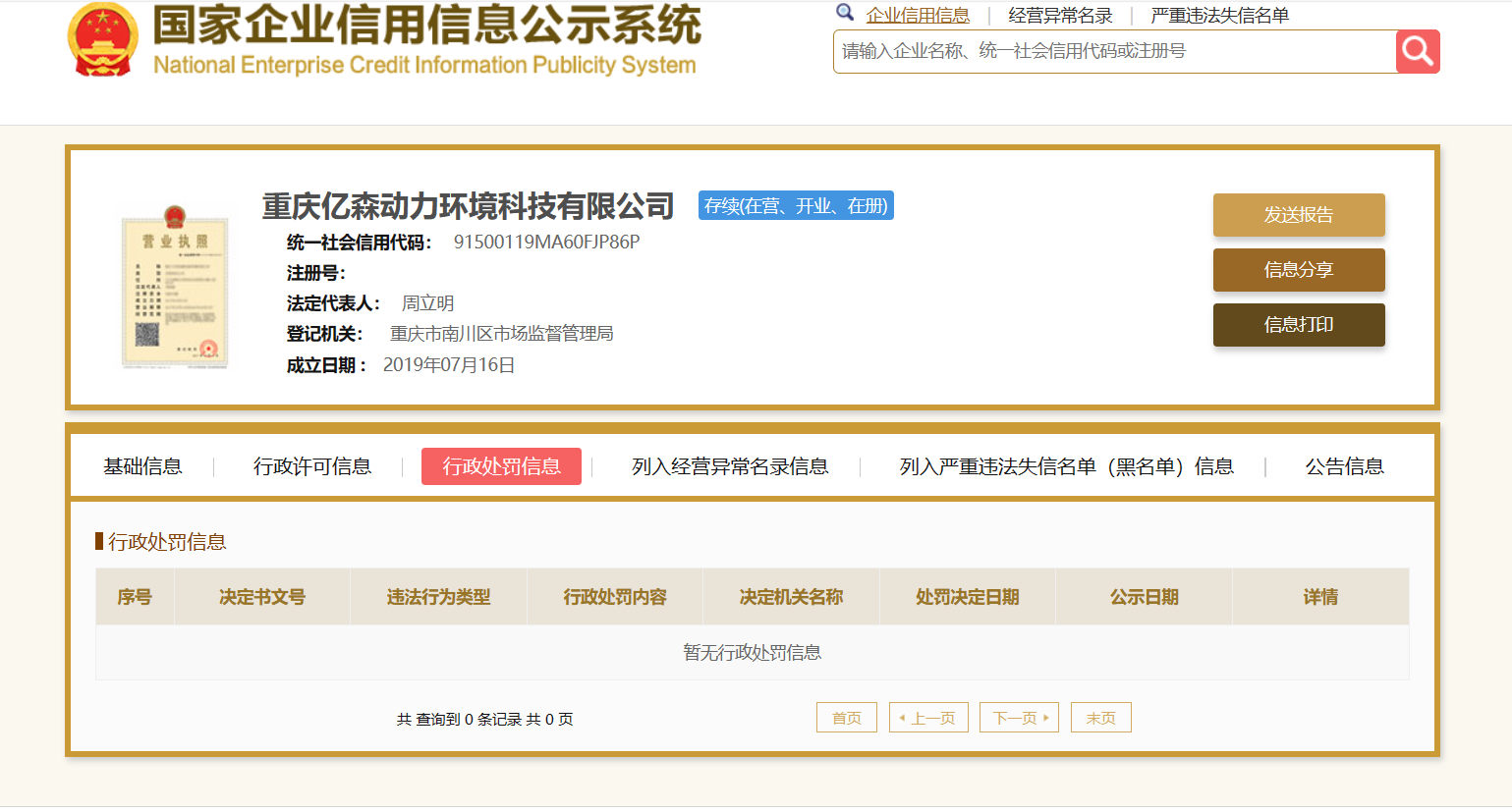This screenshot has width=1512, height=812.
Task: Select the 行政处罚信息 tab
Action: coord(501,466)
